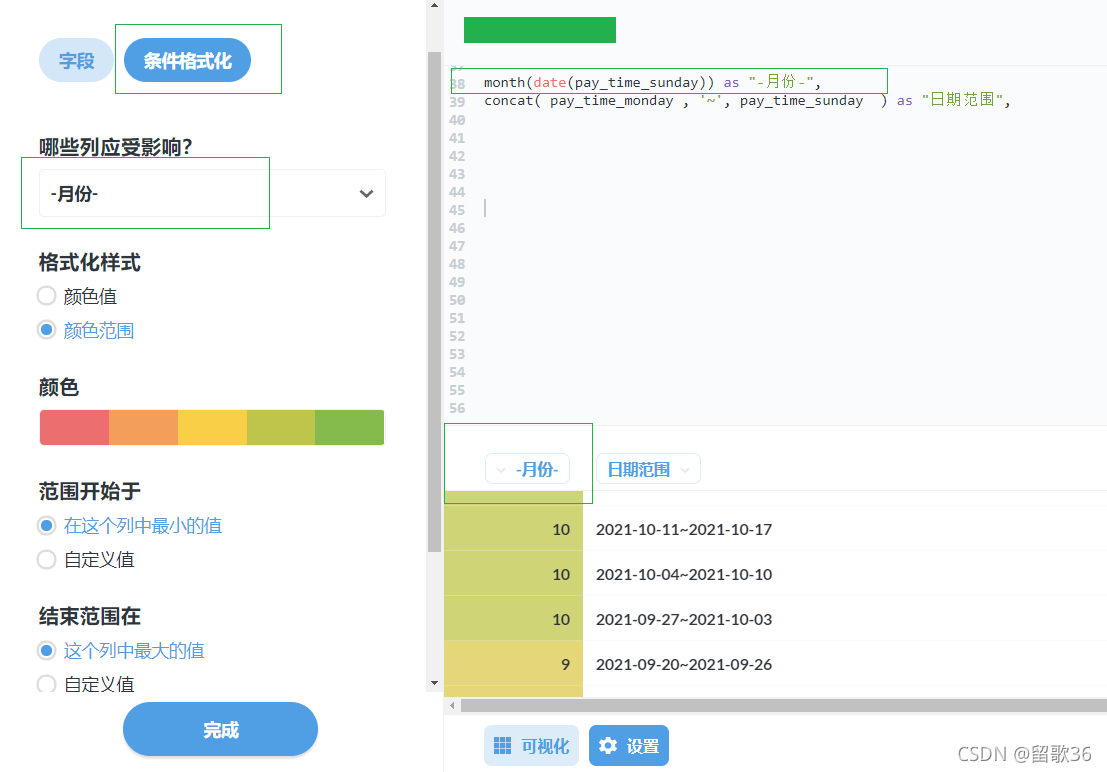Click the green run button above the editor

click(x=539, y=30)
